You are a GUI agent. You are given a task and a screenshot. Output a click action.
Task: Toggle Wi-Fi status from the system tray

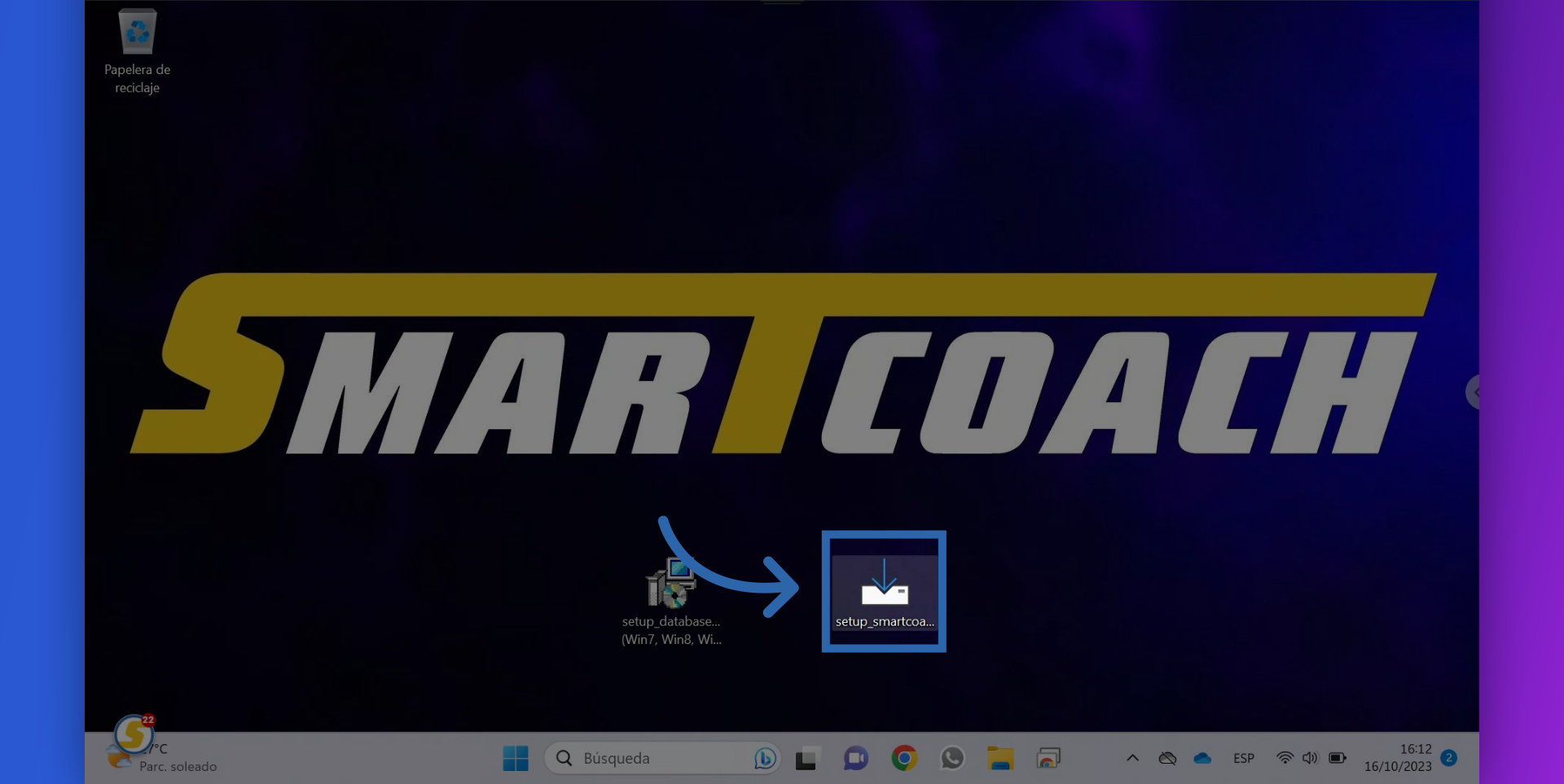[x=1283, y=758]
